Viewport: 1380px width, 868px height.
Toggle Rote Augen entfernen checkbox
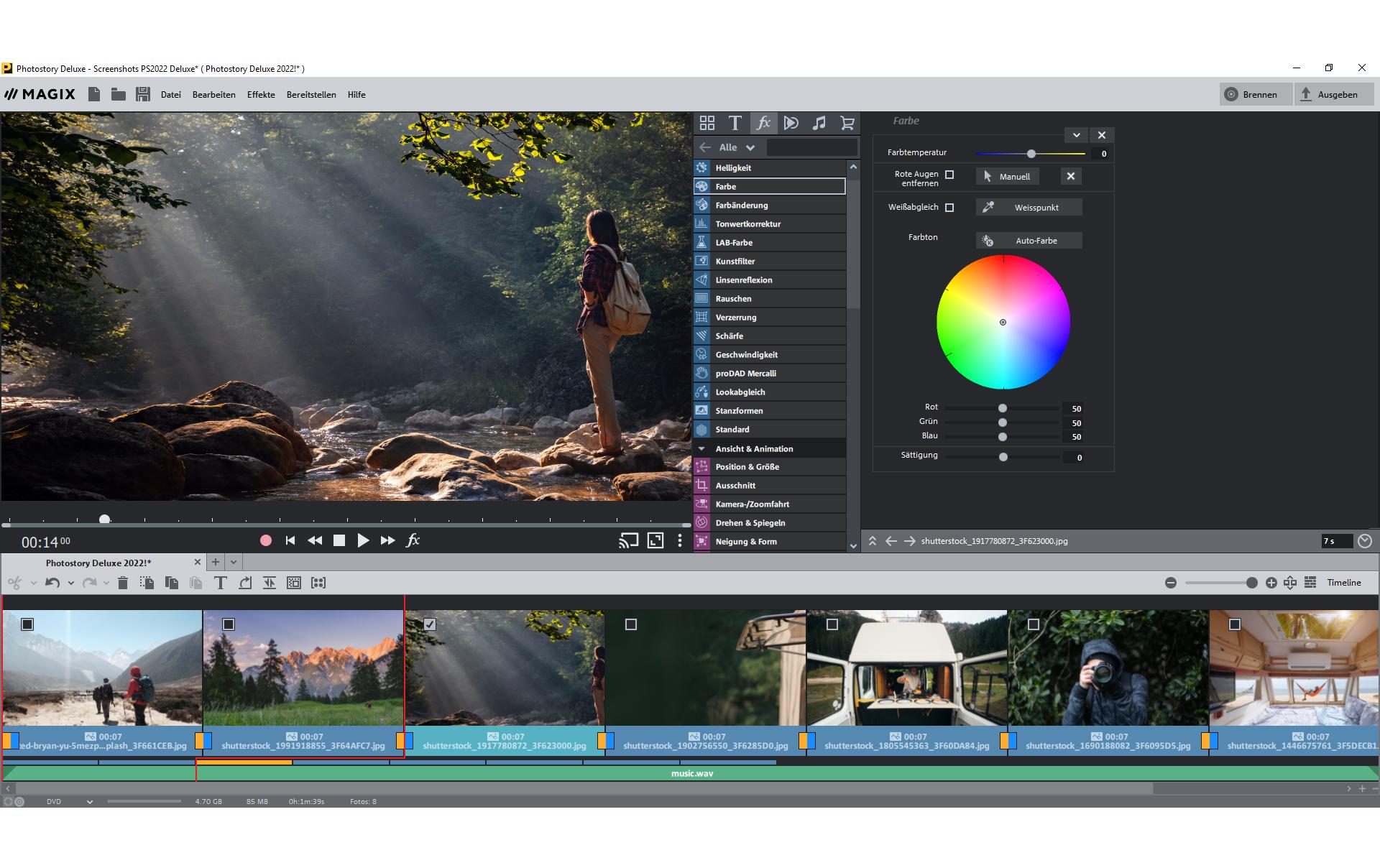coord(949,175)
